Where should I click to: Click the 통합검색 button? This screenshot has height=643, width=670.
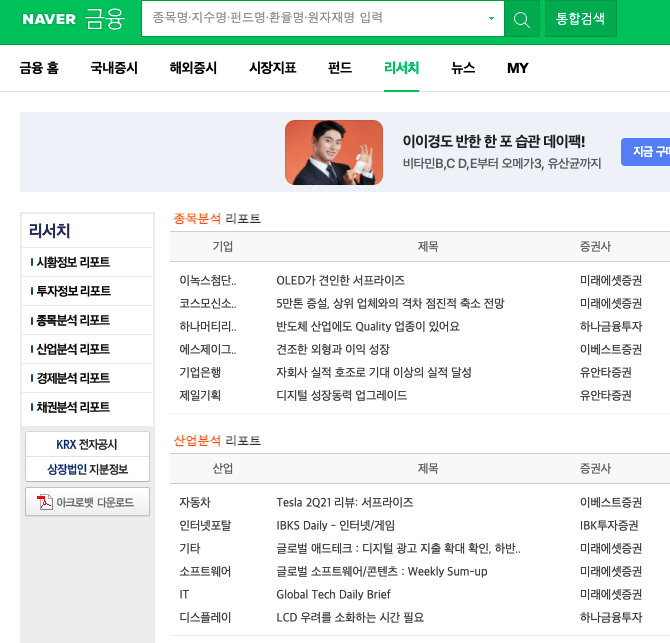point(581,18)
